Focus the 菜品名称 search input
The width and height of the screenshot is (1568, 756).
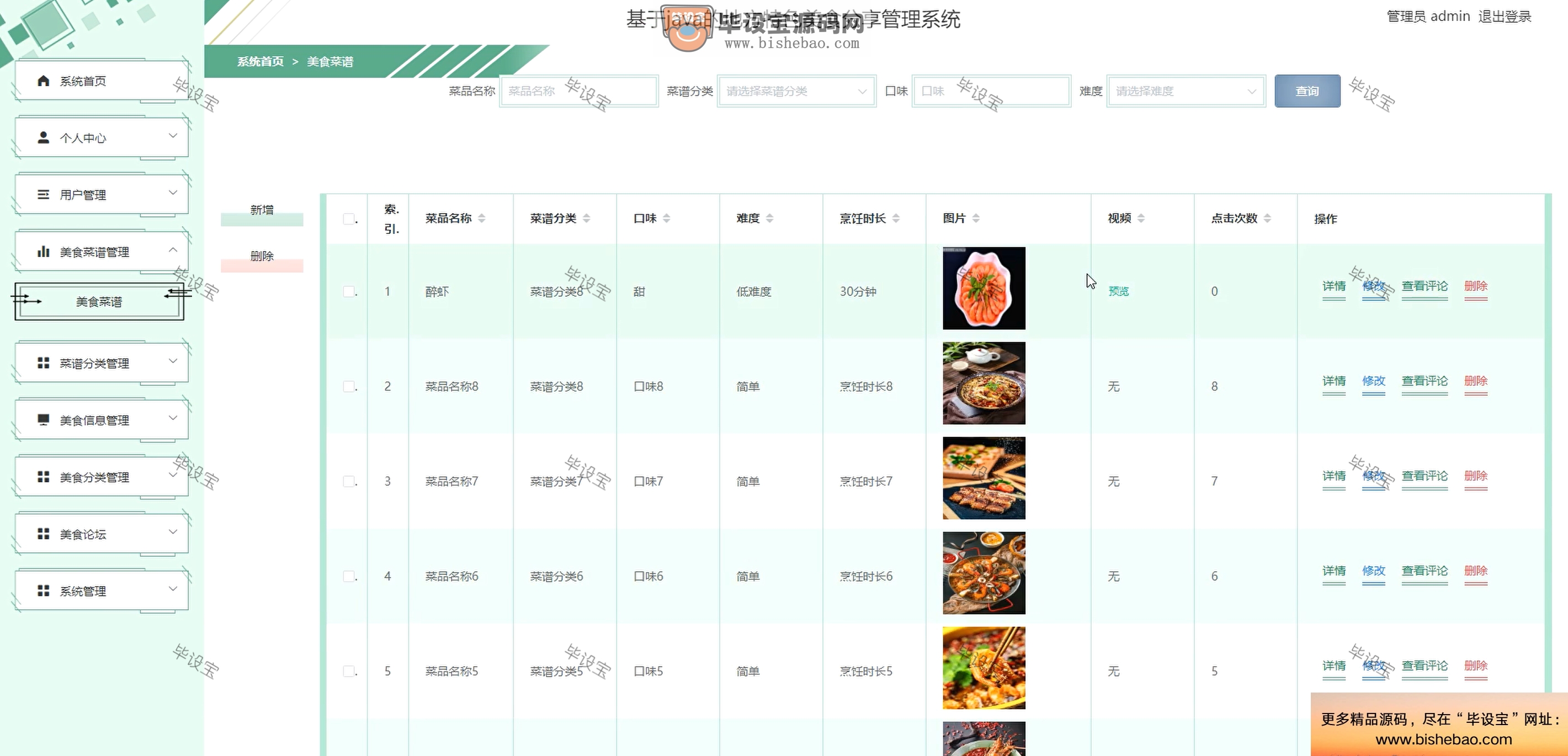click(579, 91)
